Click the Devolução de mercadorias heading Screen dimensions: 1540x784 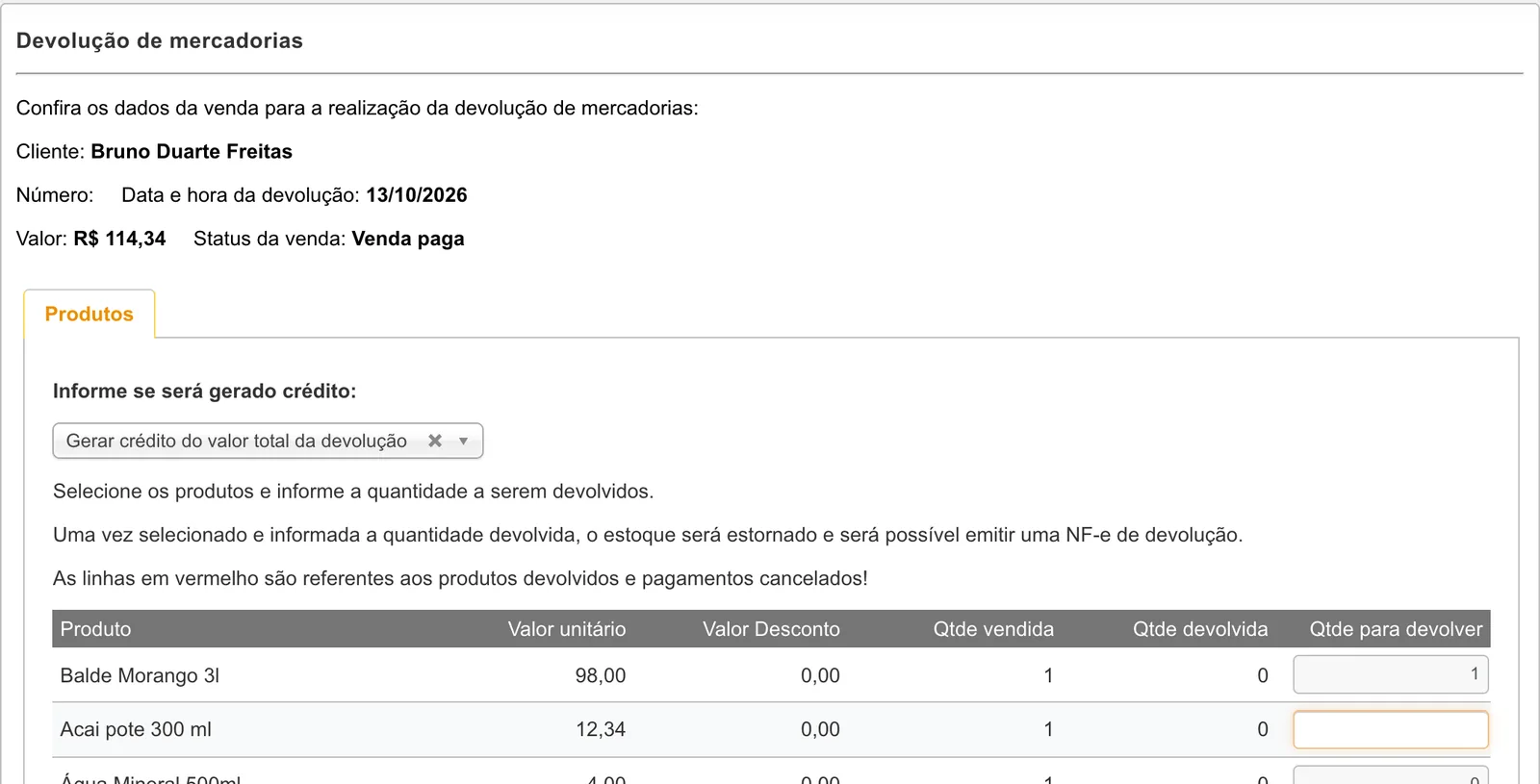[x=160, y=40]
